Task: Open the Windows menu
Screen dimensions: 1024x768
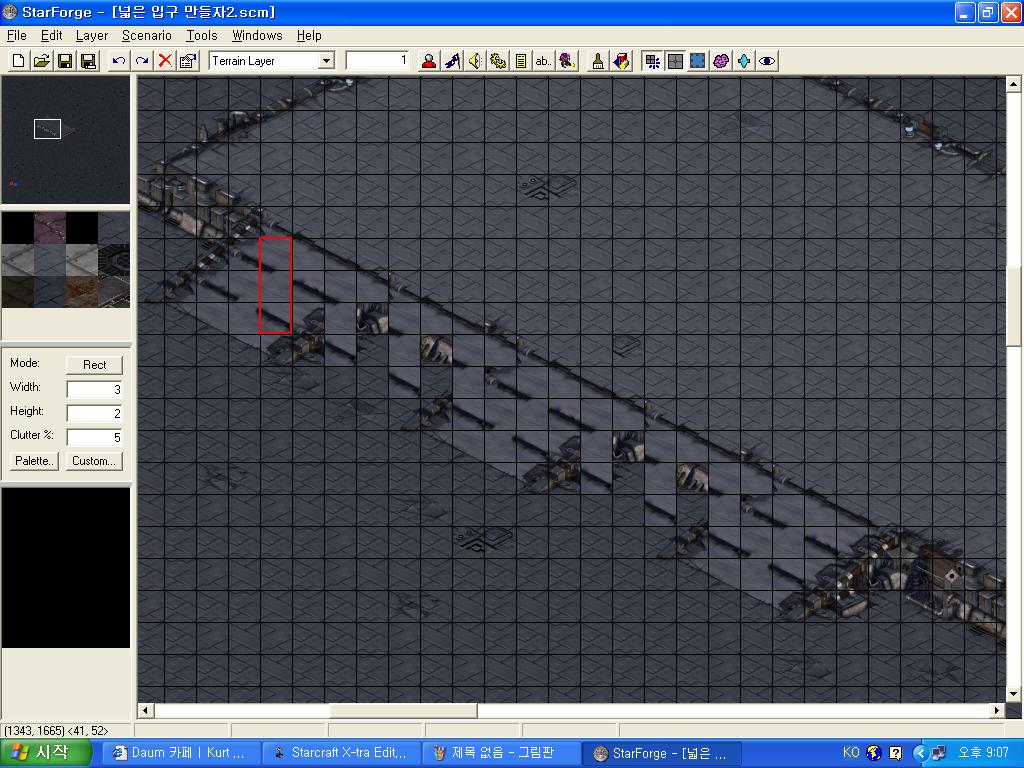Action: [x=257, y=35]
